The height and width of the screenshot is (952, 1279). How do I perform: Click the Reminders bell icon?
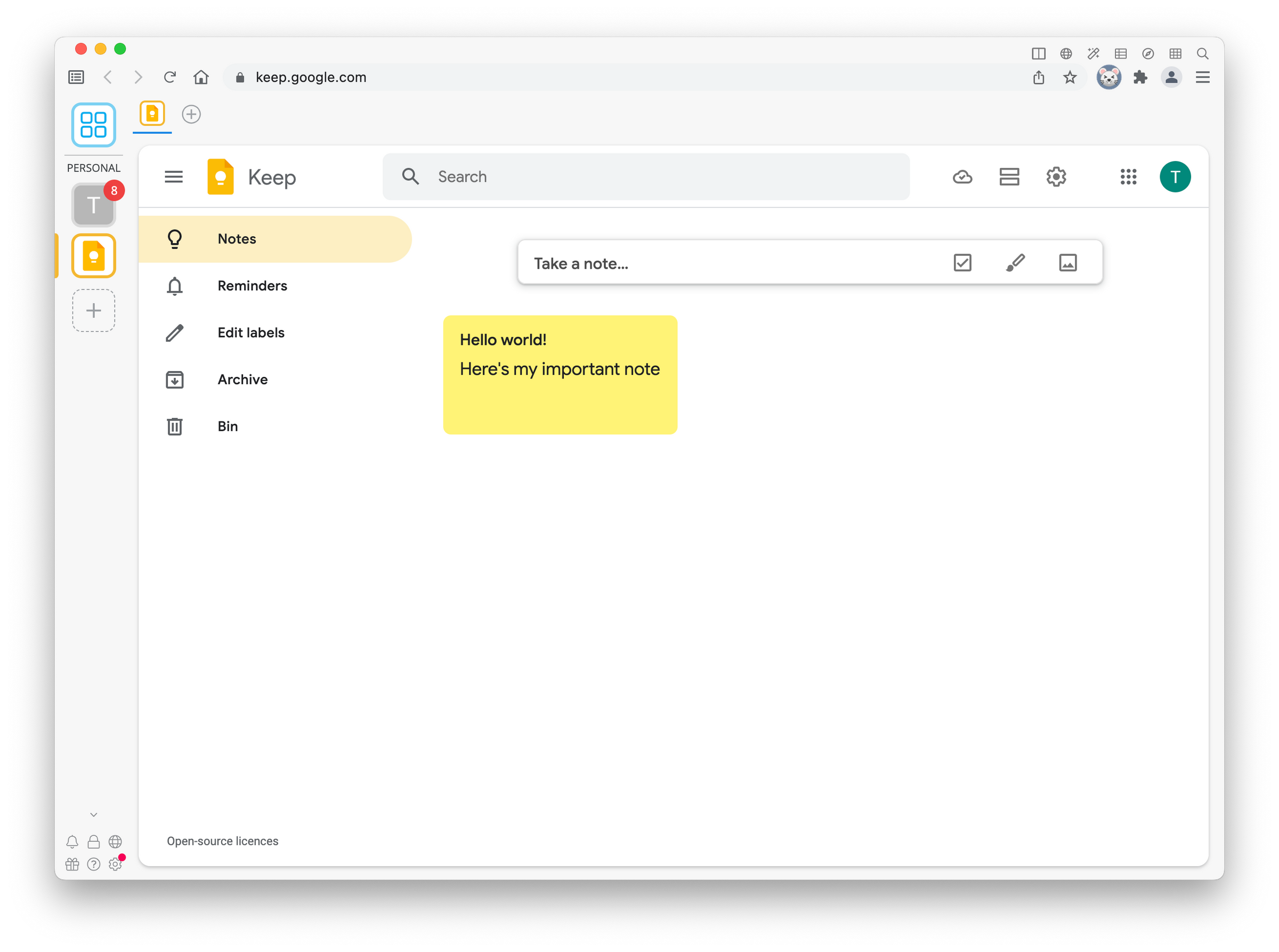tap(174, 286)
